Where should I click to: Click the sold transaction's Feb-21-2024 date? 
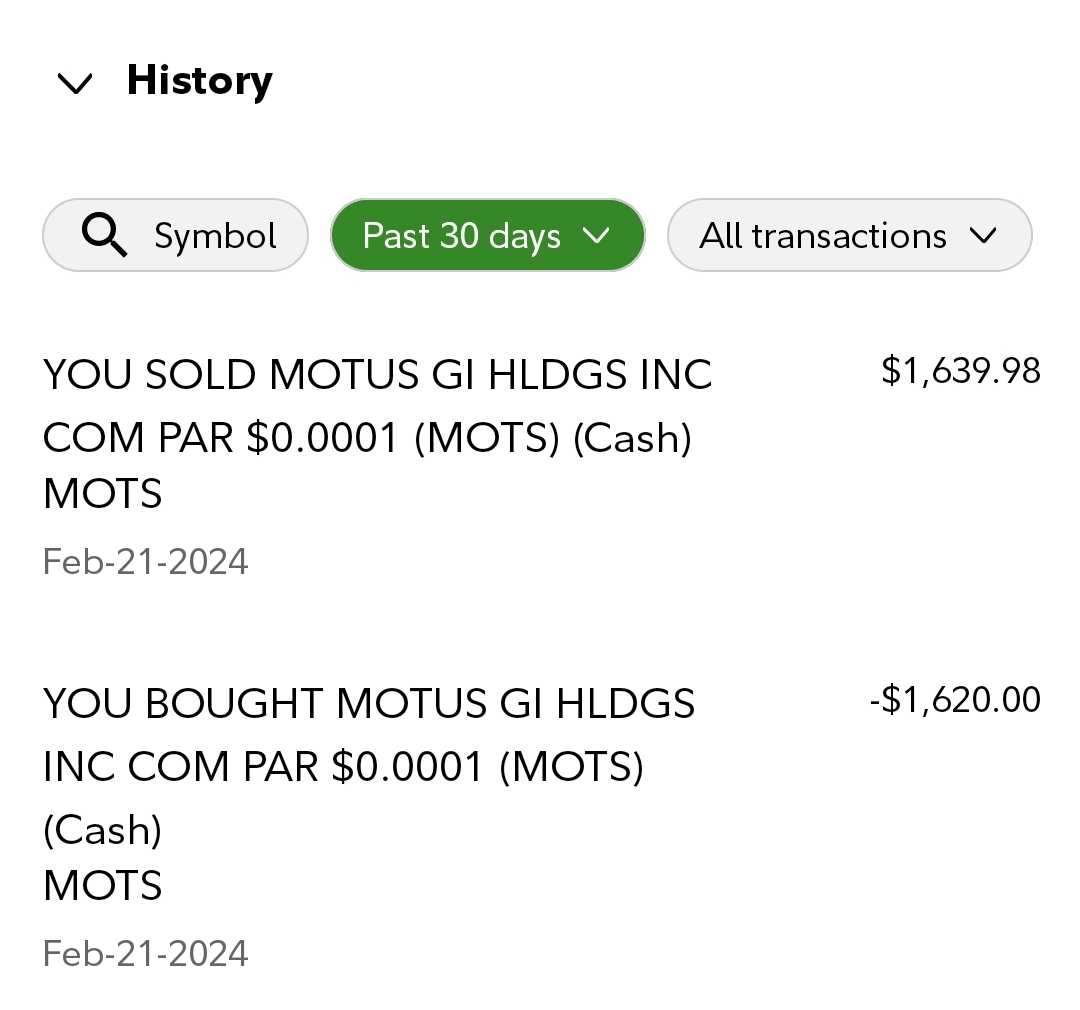tap(145, 561)
